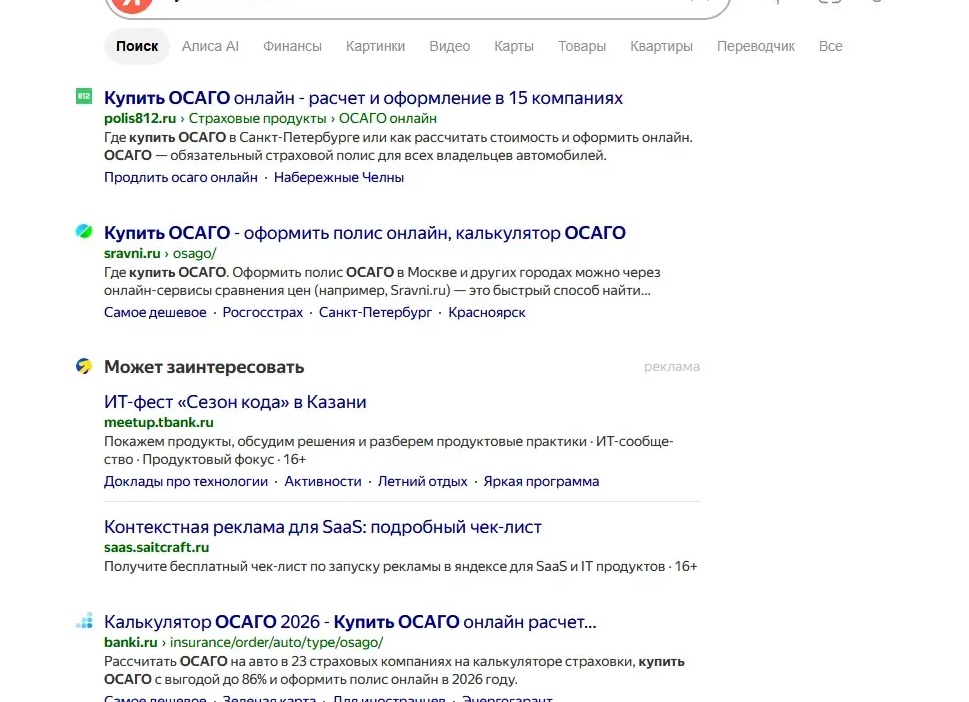969x702 pixels.
Task: Open Страховые продукты breadcrumb
Action: [258, 118]
